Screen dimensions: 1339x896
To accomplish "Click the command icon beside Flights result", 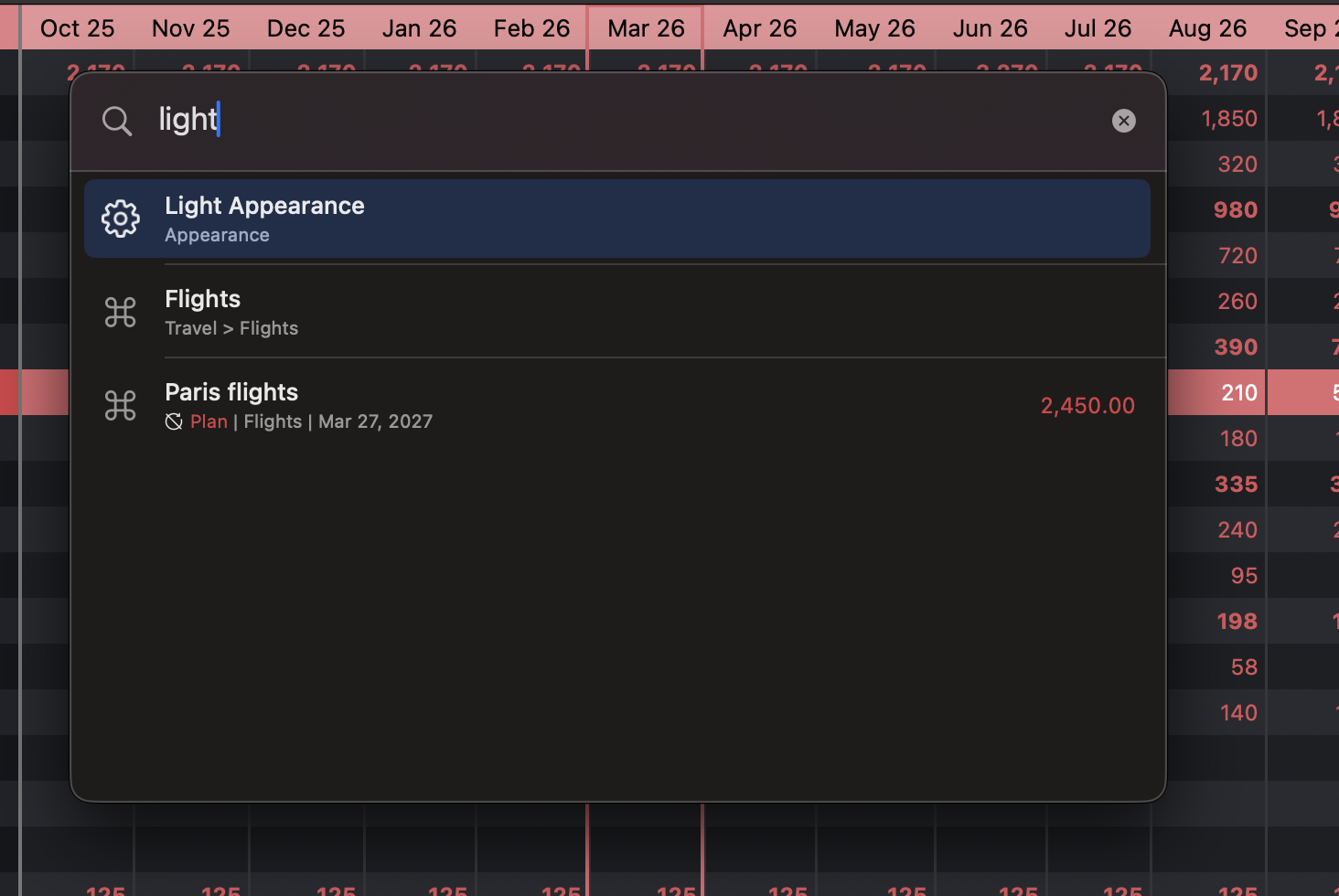I will pos(120,312).
